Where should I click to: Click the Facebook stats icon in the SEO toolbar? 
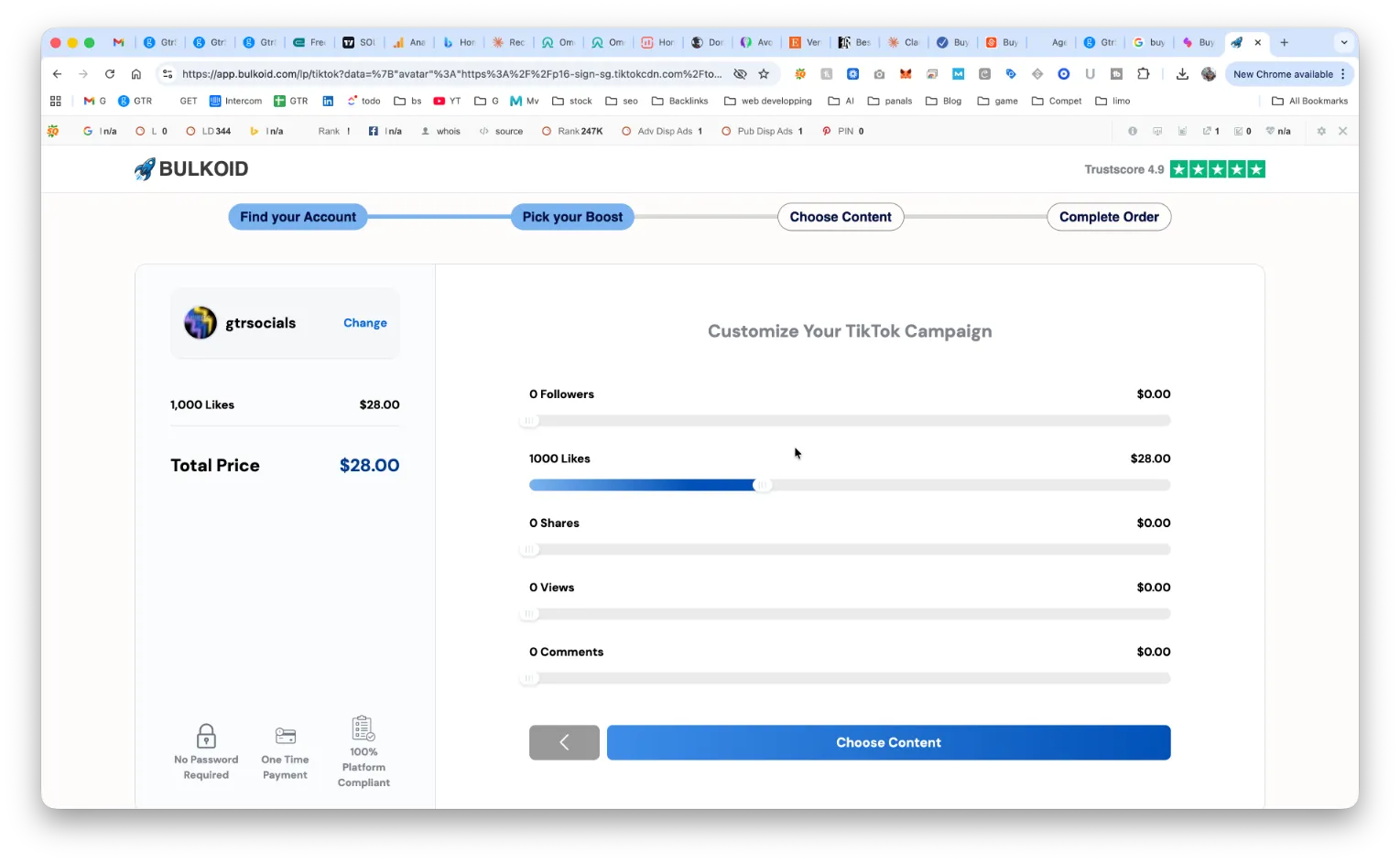[375, 131]
